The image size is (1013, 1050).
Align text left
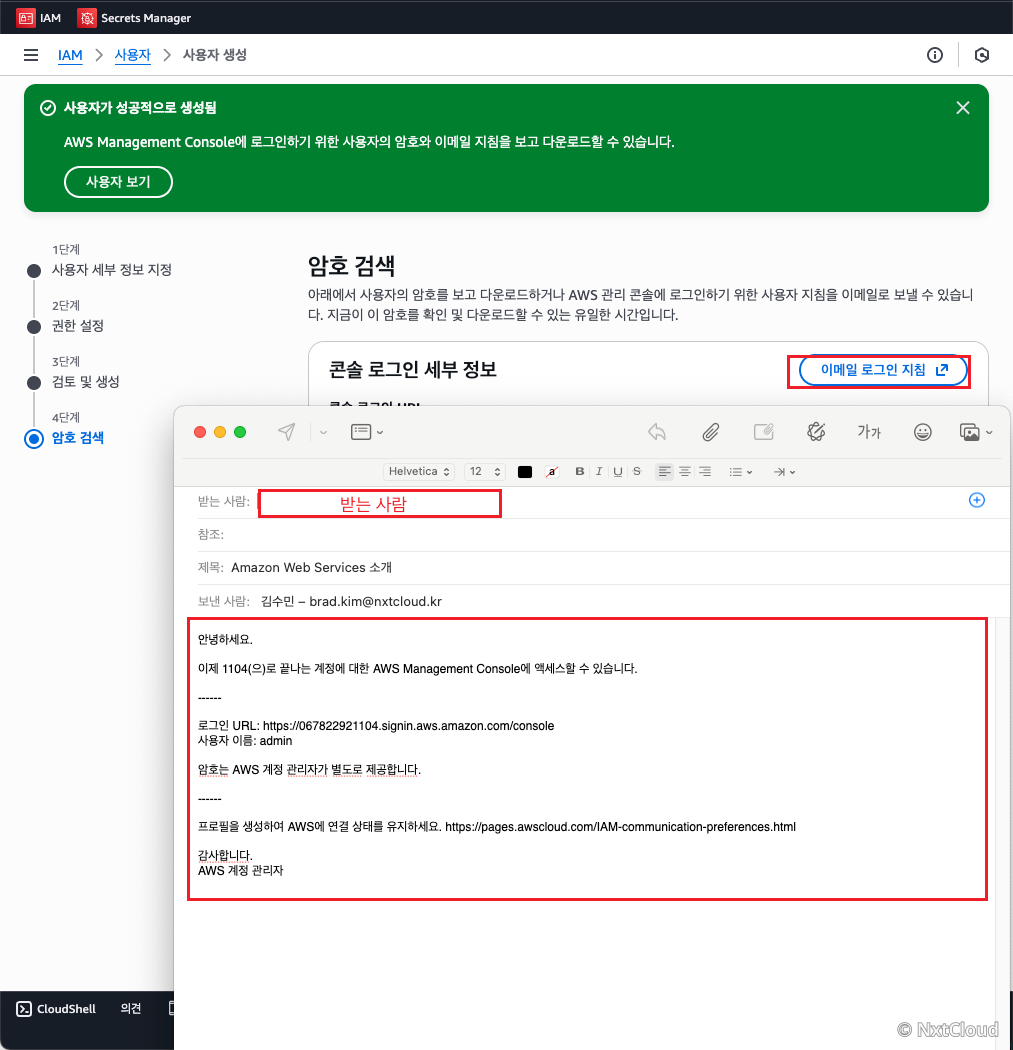(664, 471)
